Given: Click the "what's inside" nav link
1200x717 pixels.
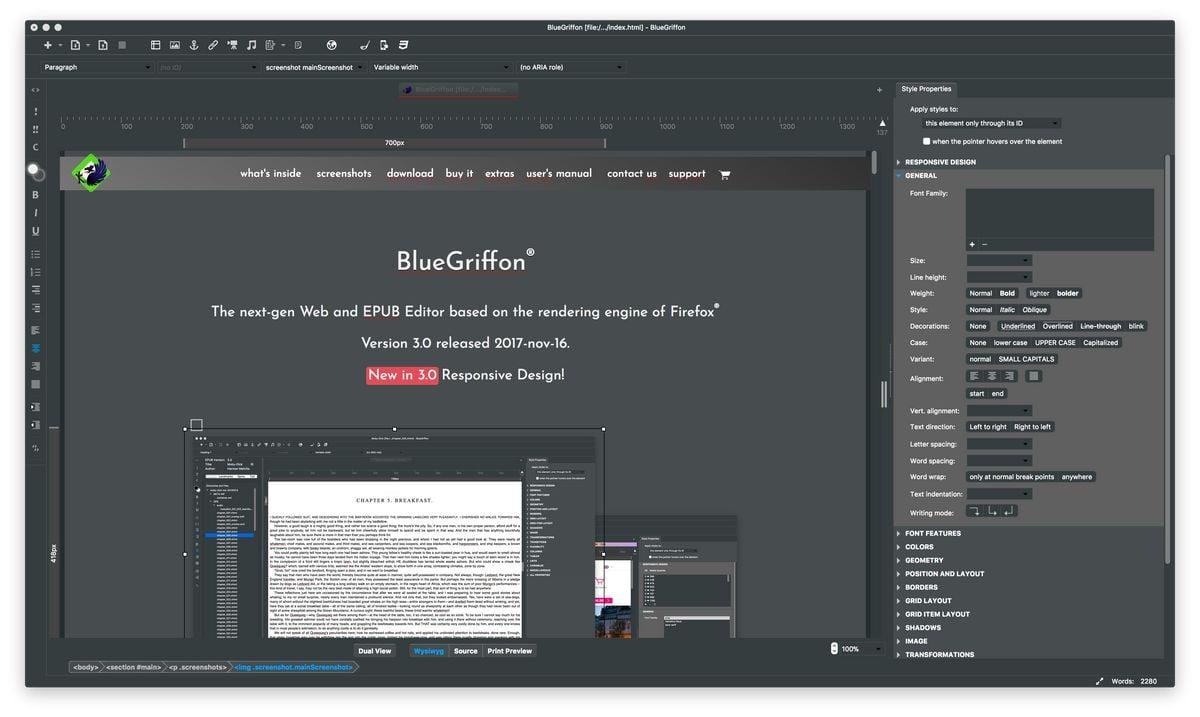Looking at the screenshot, I should [270, 174].
